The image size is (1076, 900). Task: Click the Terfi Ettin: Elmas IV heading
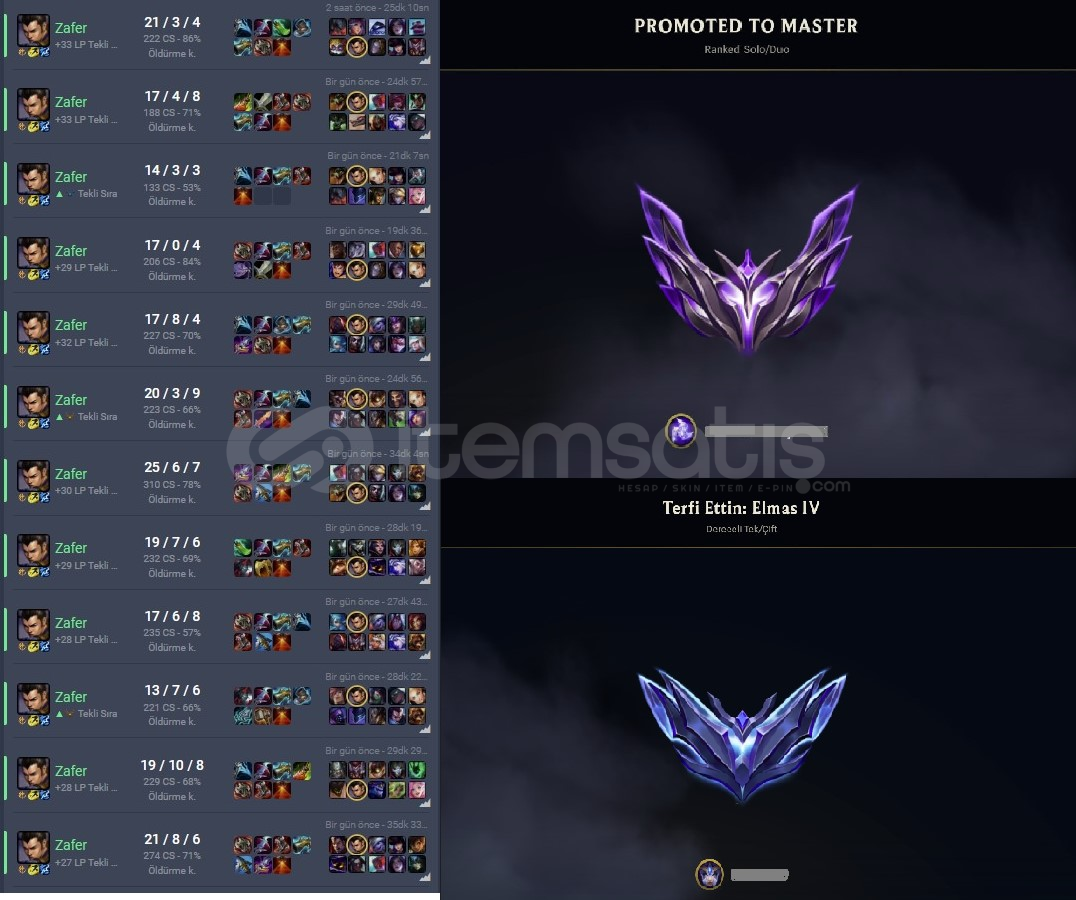[741, 508]
